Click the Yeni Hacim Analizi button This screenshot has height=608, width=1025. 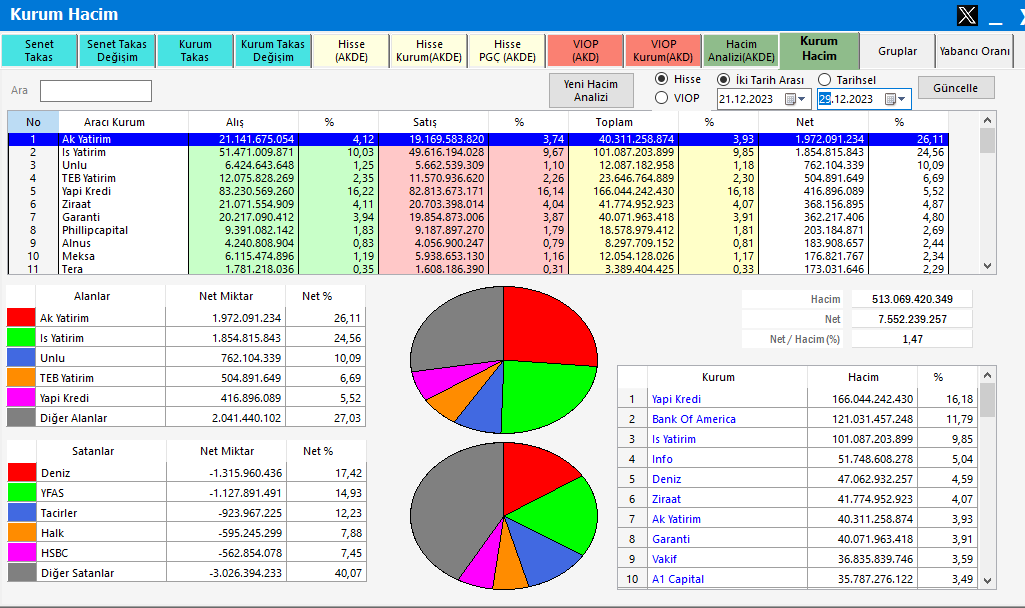point(591,90)
